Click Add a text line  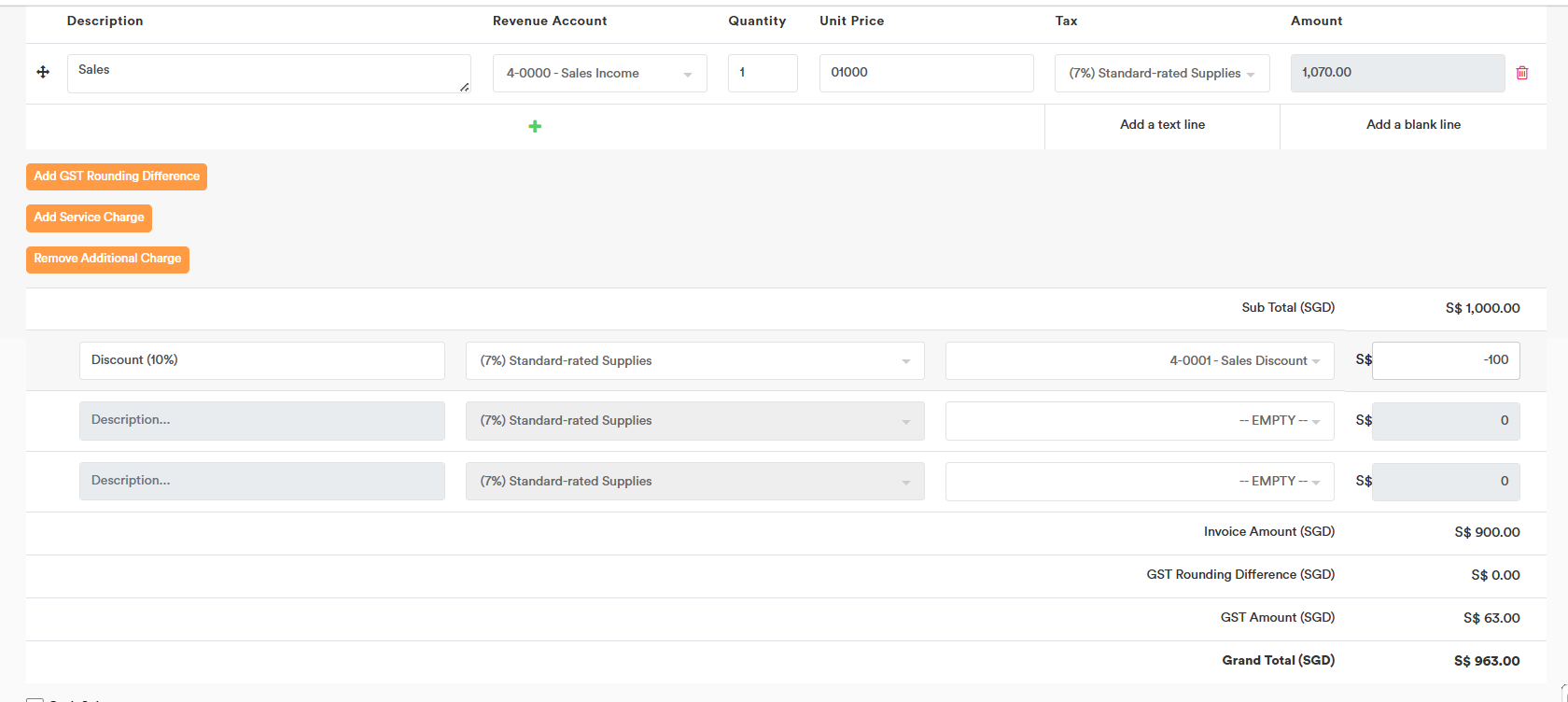click(x=1162, y=125)
